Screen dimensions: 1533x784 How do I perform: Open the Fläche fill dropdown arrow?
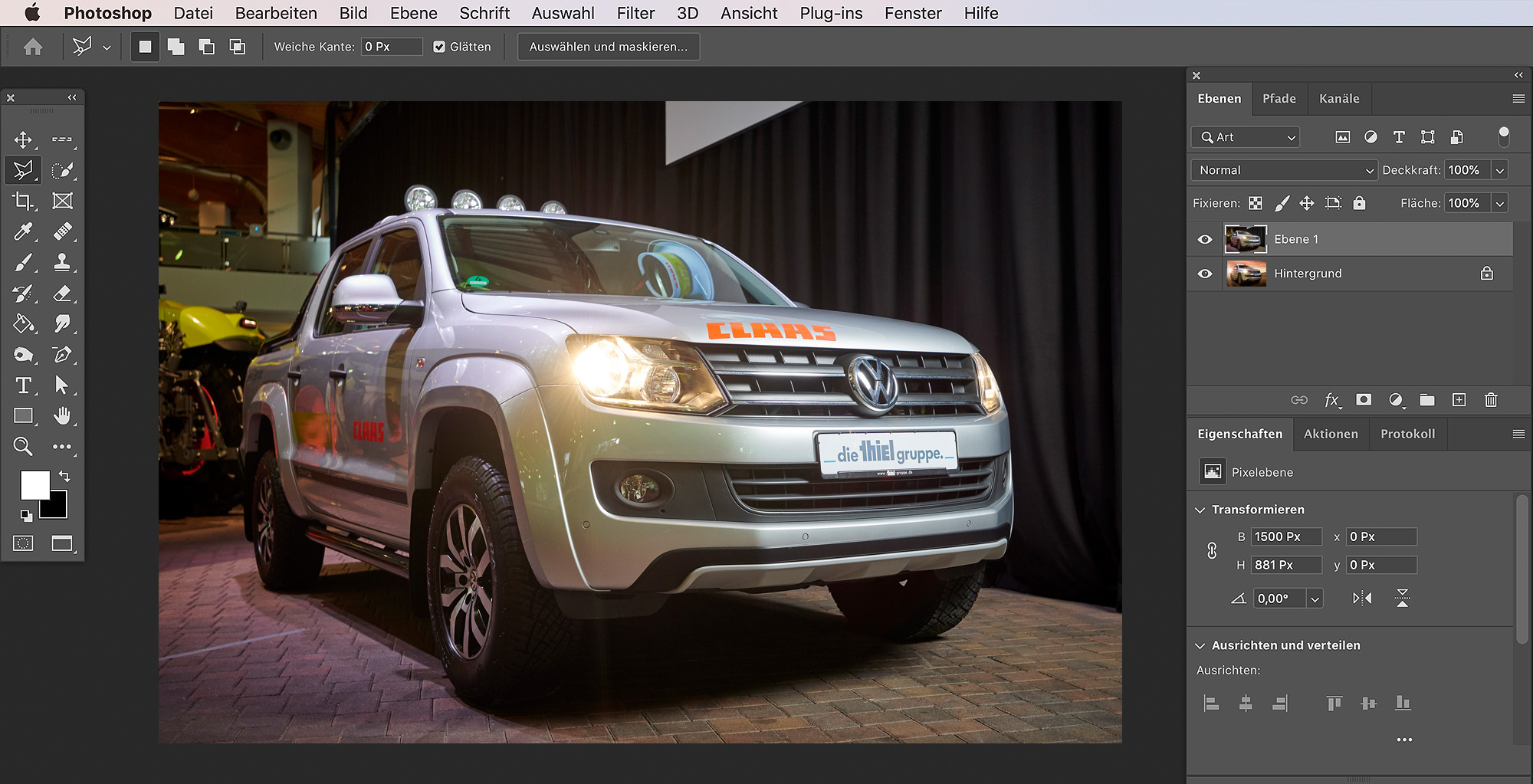(x=1500, y=203)
